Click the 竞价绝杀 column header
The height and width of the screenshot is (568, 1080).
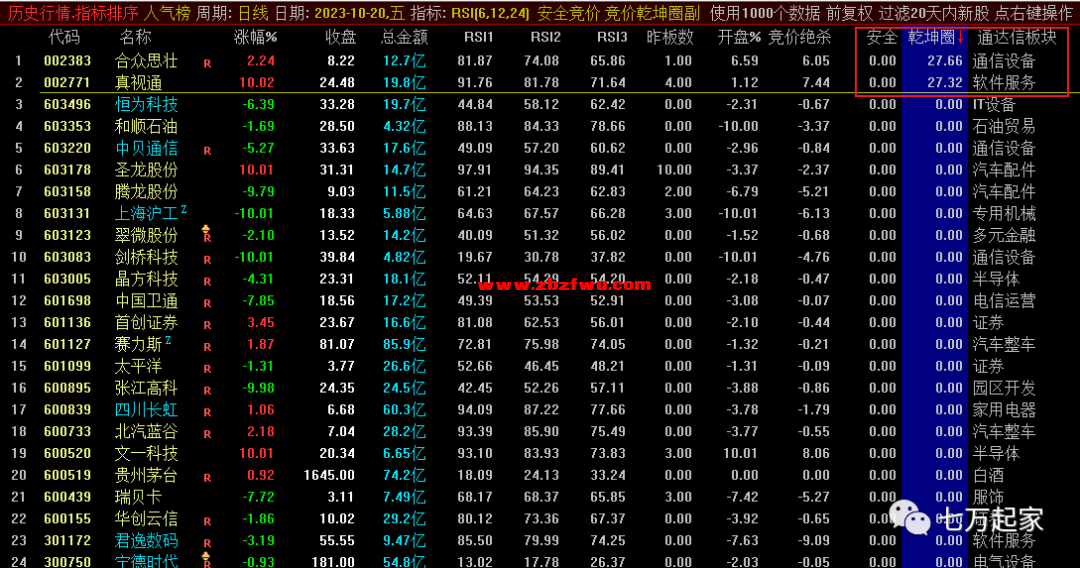(x=799, y=37)
